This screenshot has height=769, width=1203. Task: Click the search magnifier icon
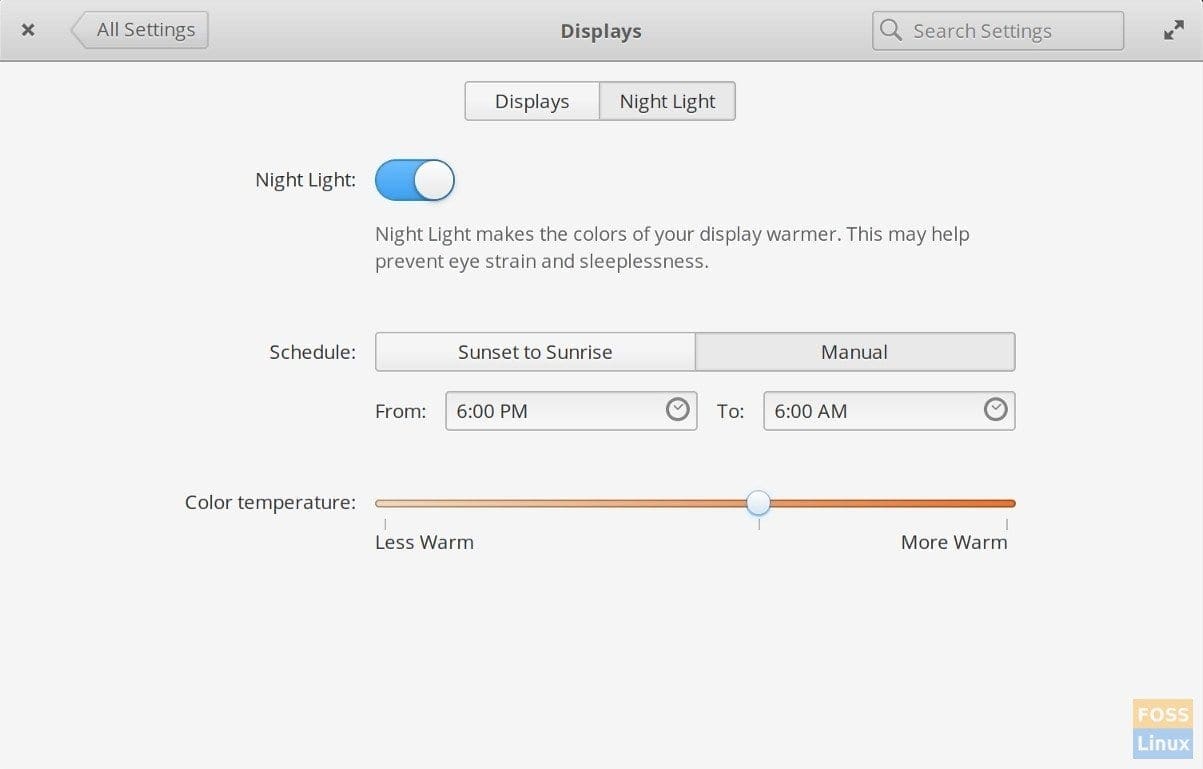890,30
